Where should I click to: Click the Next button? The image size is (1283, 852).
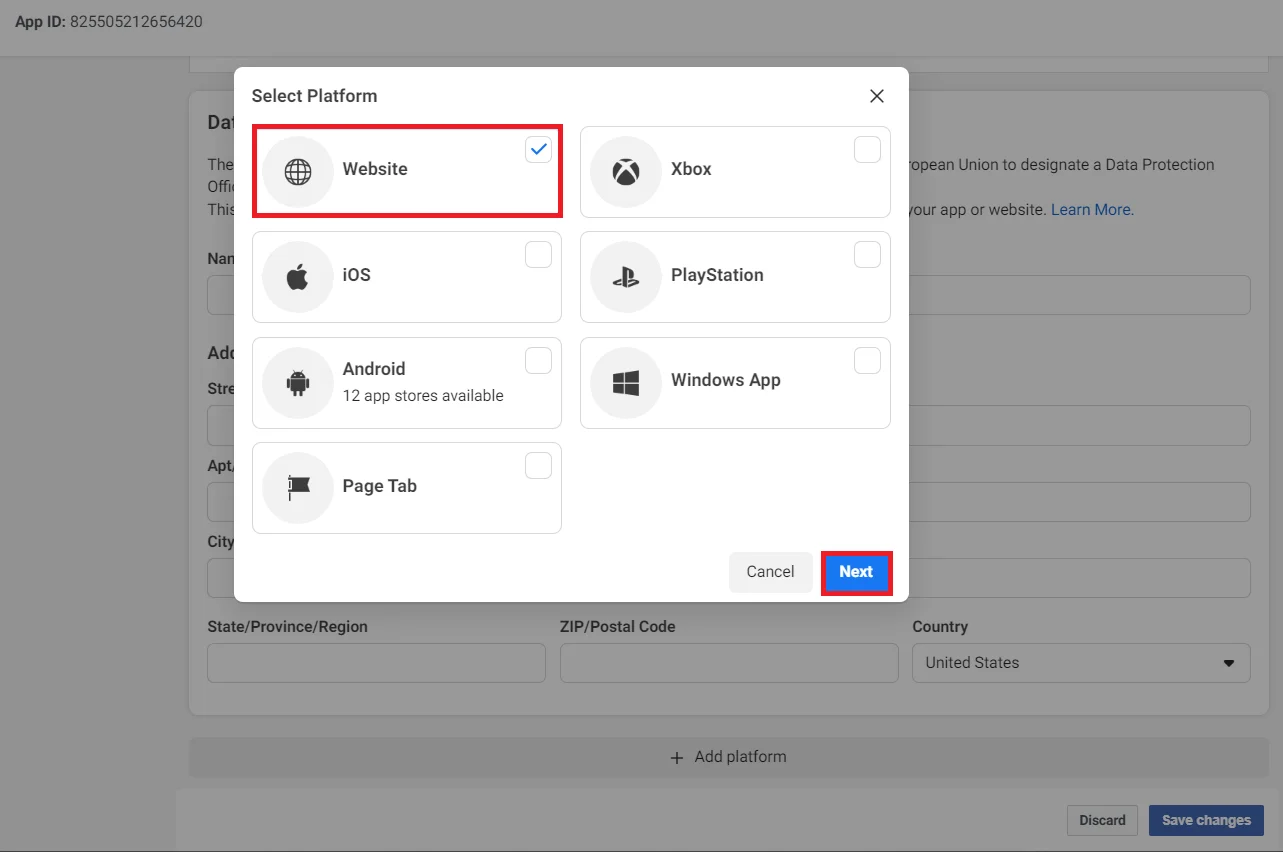point(856,572)
